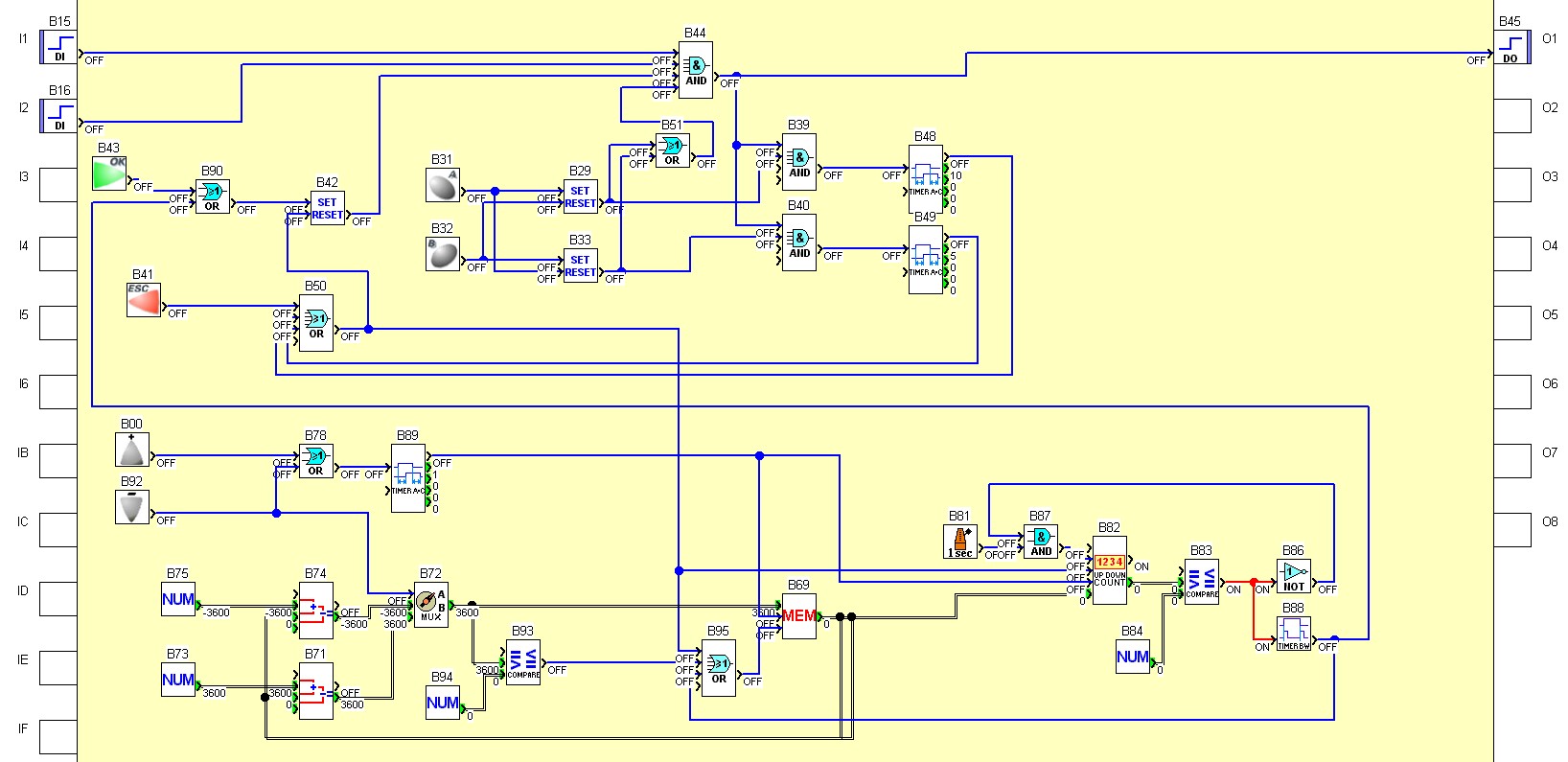Select the empty O2 output slot
This screenshot has height=762, width=1568.
click(x=1511, y=116)
